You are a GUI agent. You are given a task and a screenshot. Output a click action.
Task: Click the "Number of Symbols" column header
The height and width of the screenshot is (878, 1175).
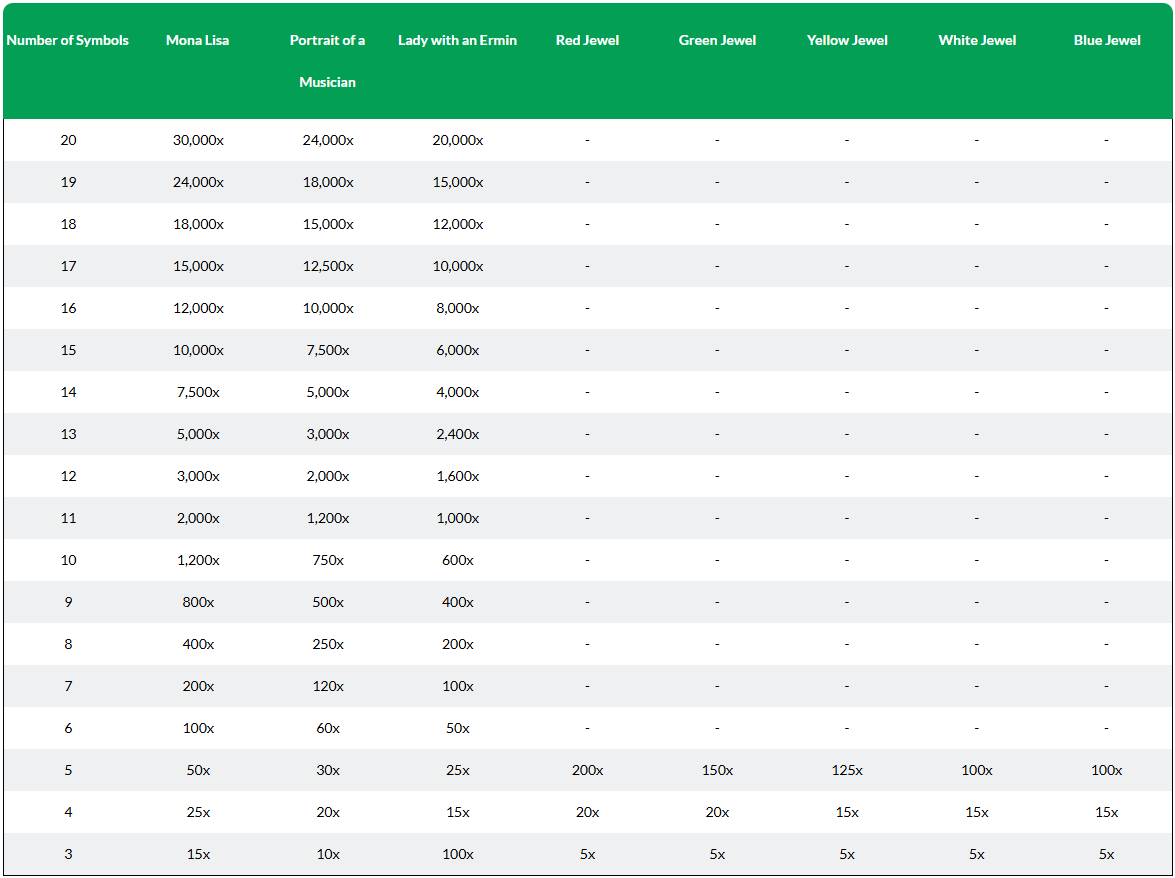(67, 40)
